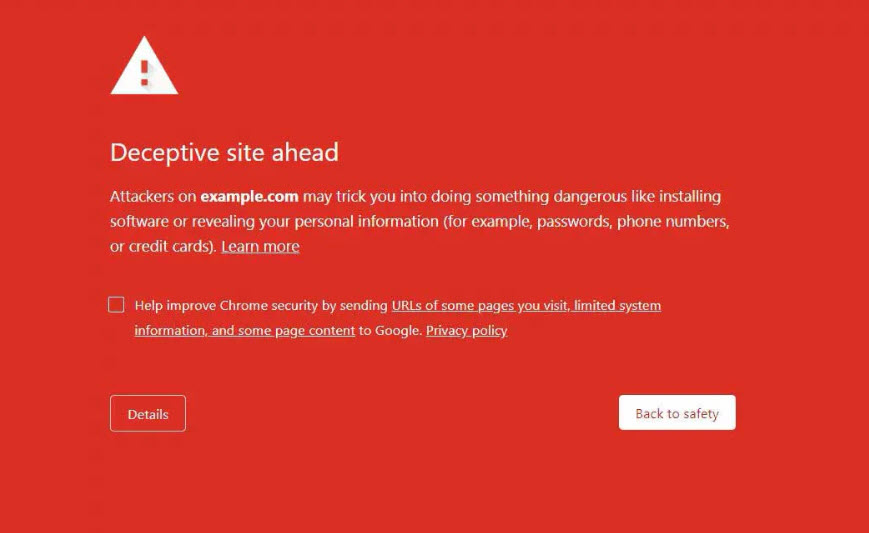This screenshot has width=869, height=533.
Task: Click the 'Deceptive site ahead' heading
Action: (x=224, y=153)
